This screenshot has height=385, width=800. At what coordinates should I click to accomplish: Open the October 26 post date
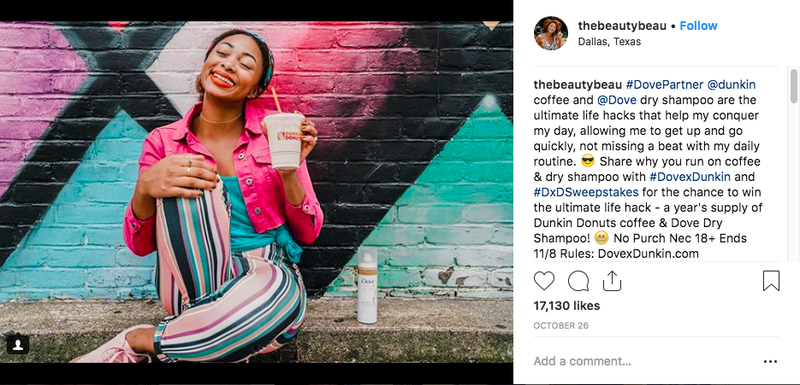click(561, 325)
